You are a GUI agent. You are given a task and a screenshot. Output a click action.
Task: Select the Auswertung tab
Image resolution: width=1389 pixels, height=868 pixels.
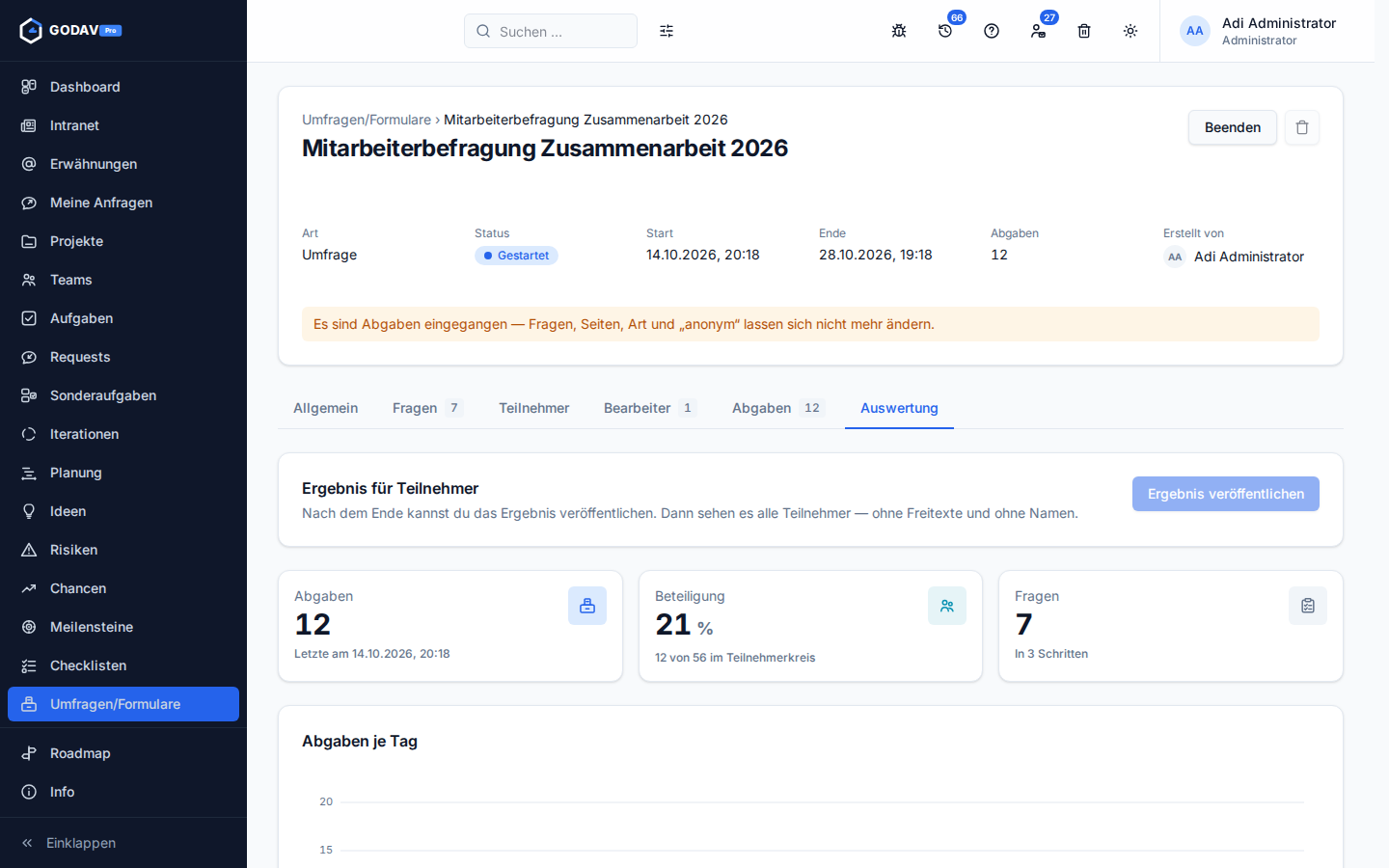tap(899, 408)
